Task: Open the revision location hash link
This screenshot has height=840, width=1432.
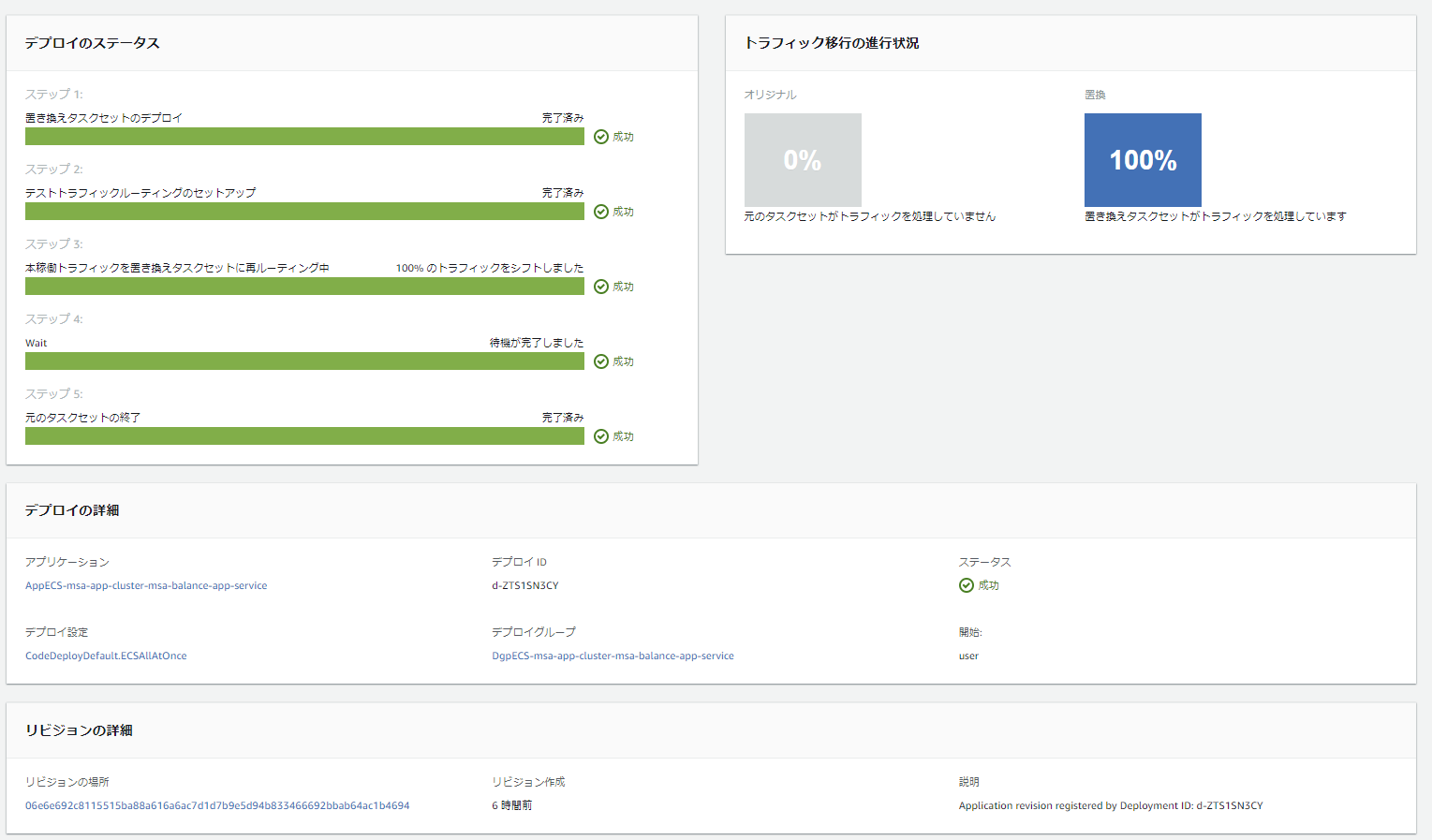Action: pyautogui.click(x=217, y=805)
